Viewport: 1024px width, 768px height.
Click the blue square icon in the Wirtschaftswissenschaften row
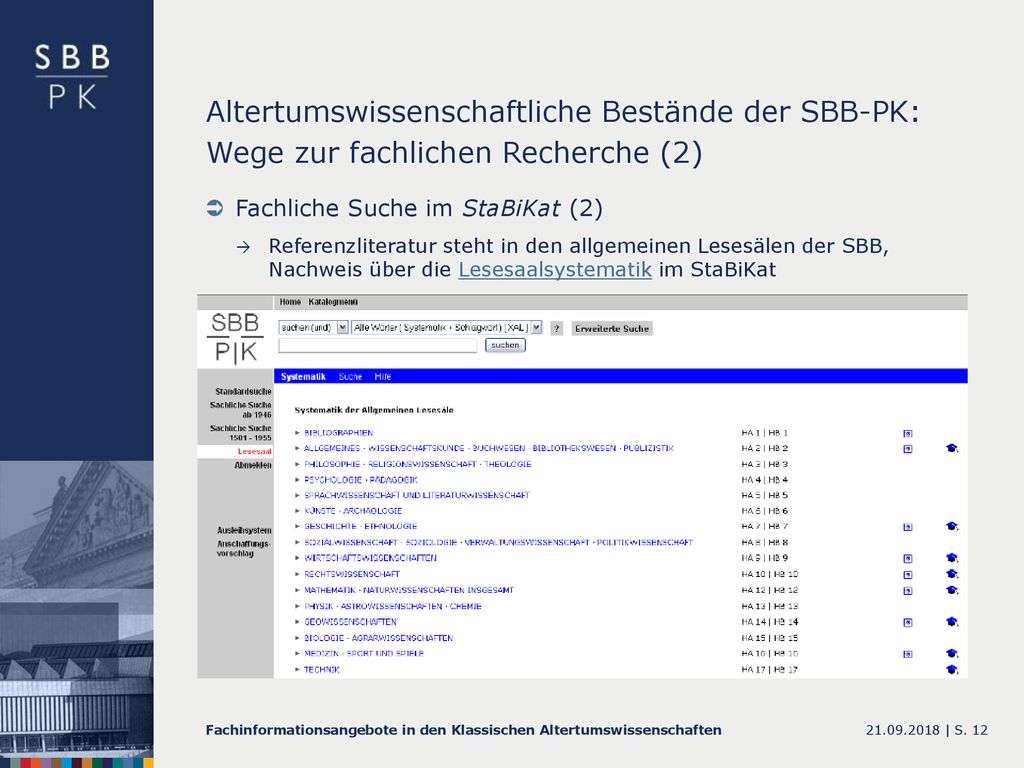[x=908, y=558]
